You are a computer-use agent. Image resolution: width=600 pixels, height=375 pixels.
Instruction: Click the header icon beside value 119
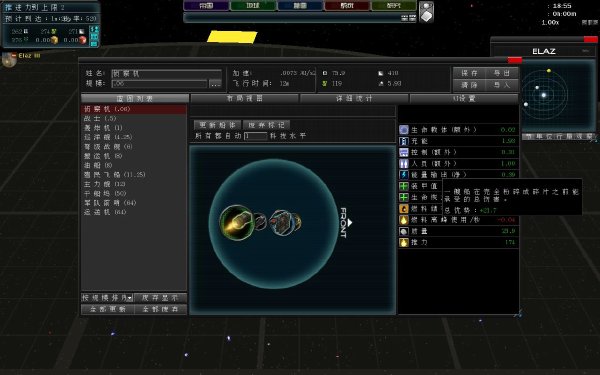click(x=324, y=83)
